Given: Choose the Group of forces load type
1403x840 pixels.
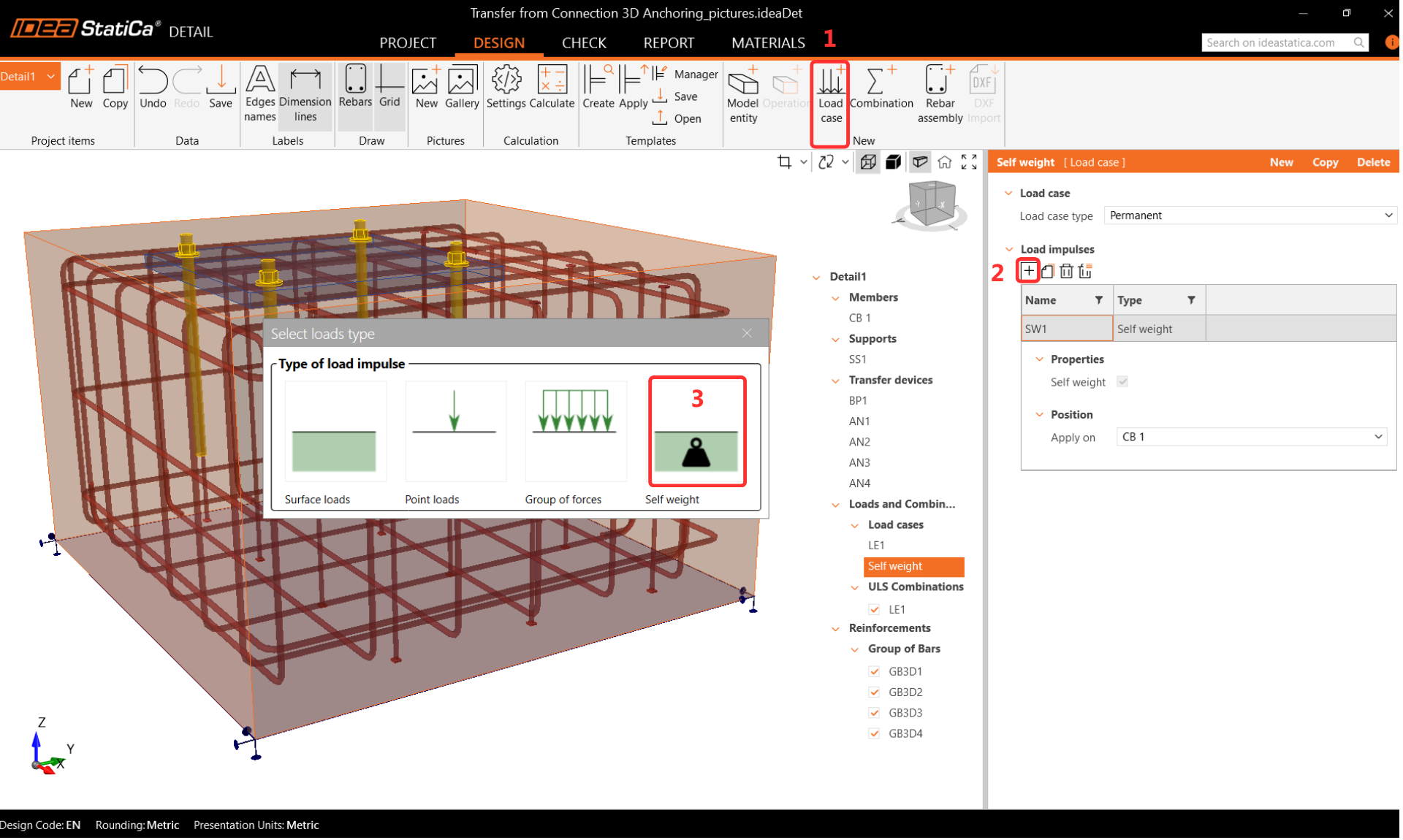Looking at the screenshot, I should coord(575,432).
